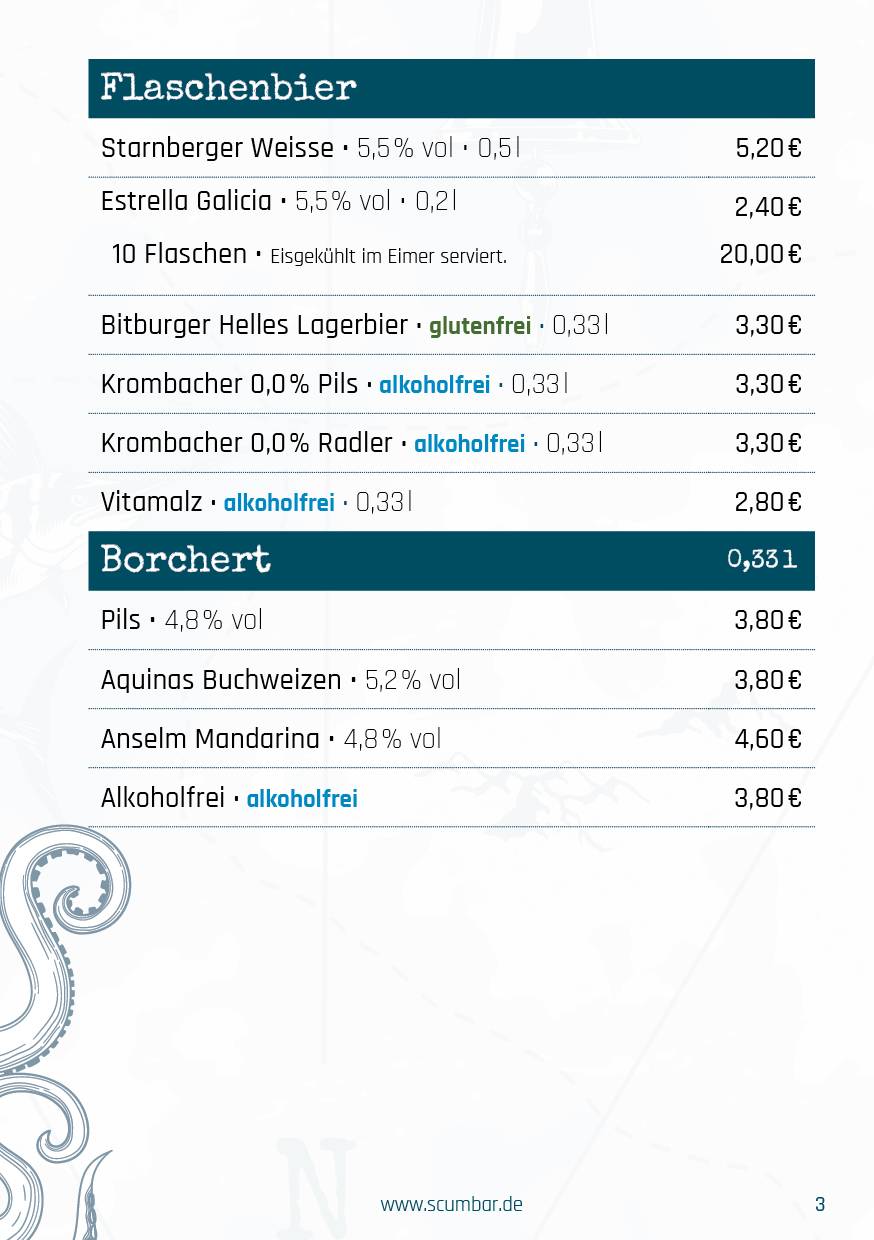Click Bitburger Helles Lagerbier entry
The width and height of the screenshot is (874, 1240).
[x=451, y=325]
